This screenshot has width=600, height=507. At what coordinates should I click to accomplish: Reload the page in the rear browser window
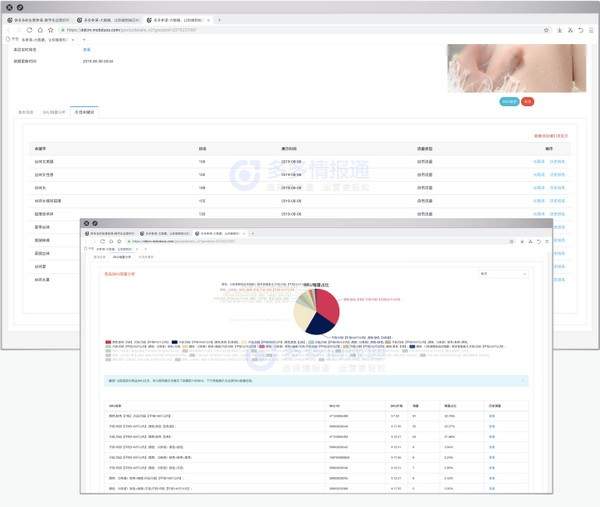coord(29,30)
